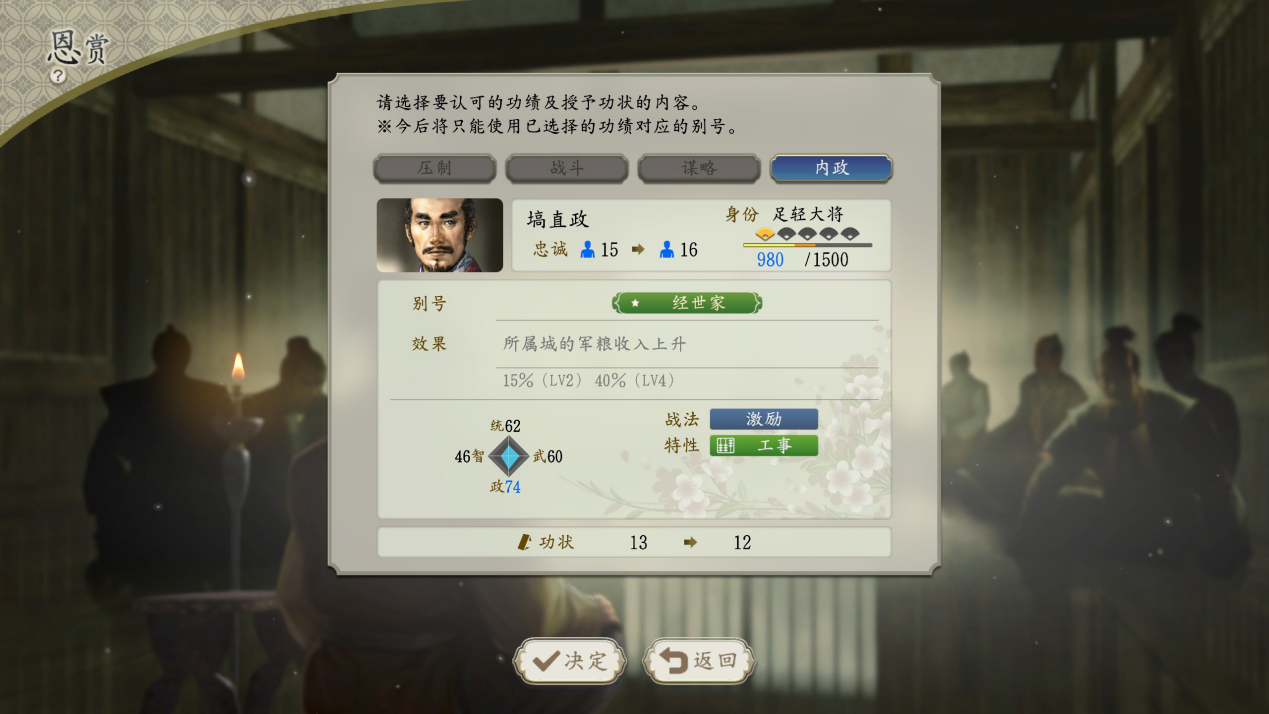Open the 谋略 tab
This screenshot has width=1269, height=714.
click(x=699, y=168)
